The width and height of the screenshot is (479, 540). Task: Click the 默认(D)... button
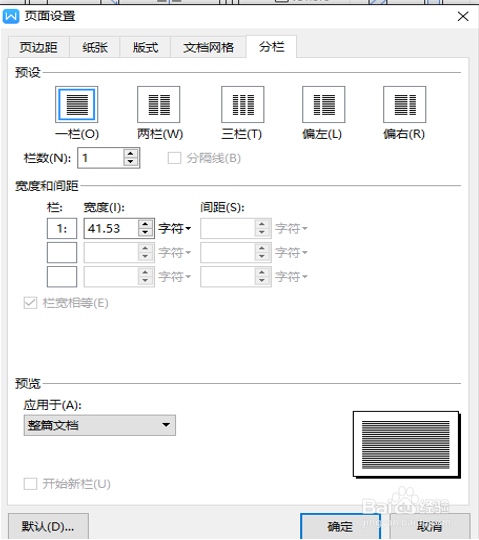pos(48,526)
